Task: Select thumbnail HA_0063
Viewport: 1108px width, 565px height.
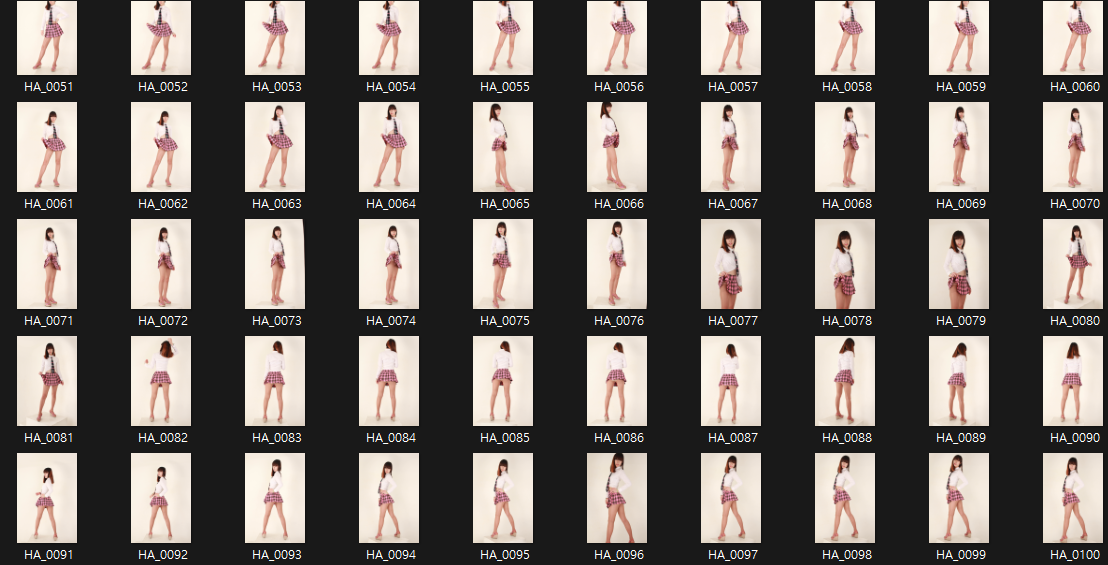Action: [275, 147]
